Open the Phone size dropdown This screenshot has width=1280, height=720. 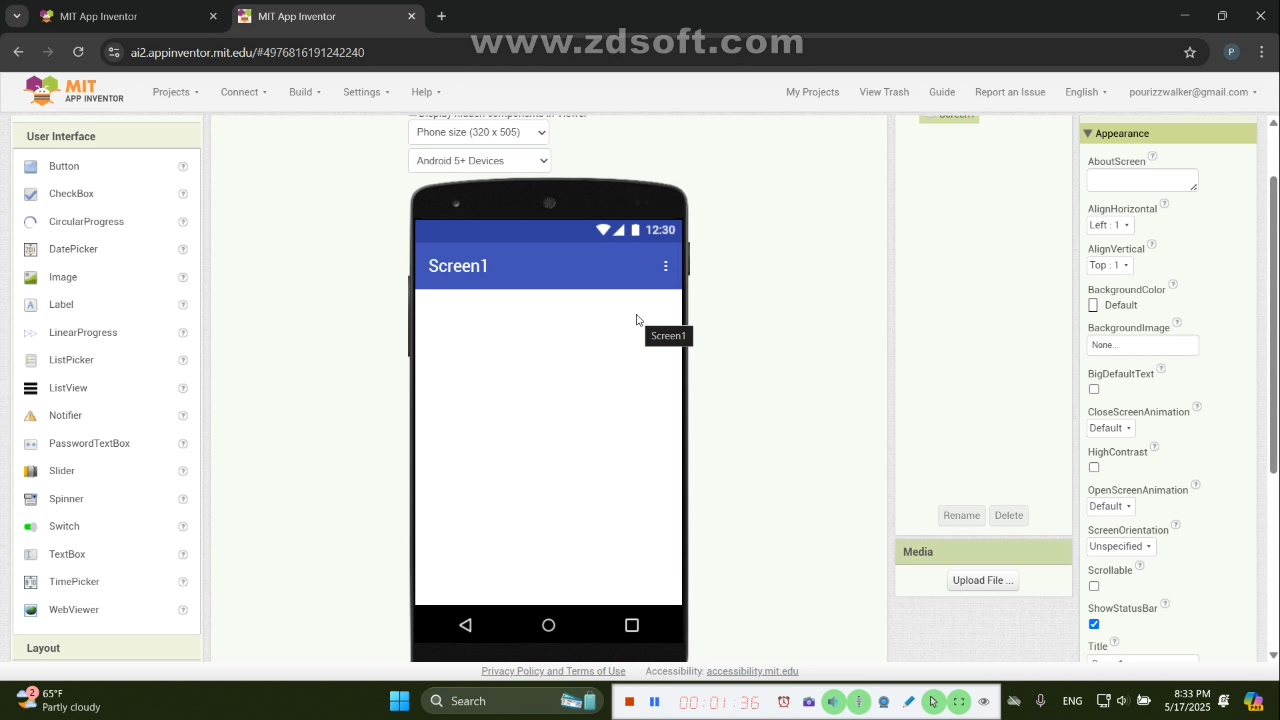point(479,132)
